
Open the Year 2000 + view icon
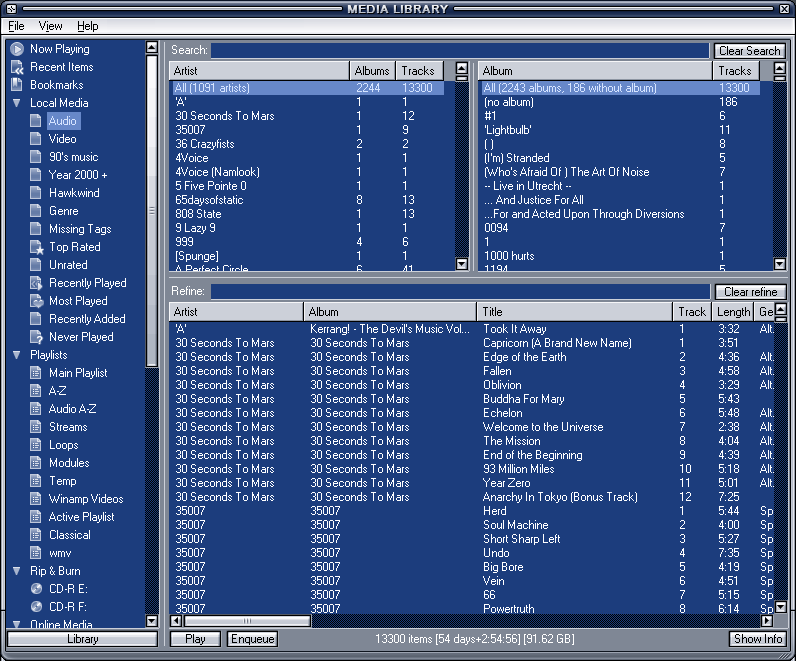[36, 175]
